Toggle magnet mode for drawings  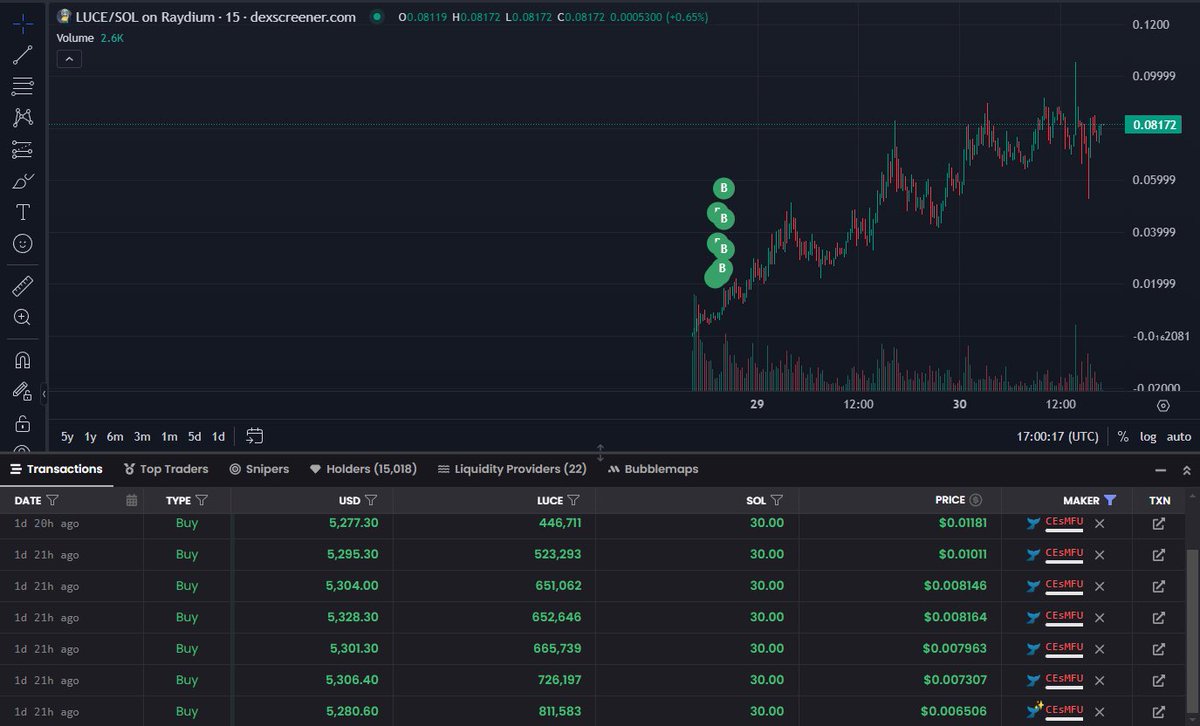pyautogui.click(x=22, y=360)
